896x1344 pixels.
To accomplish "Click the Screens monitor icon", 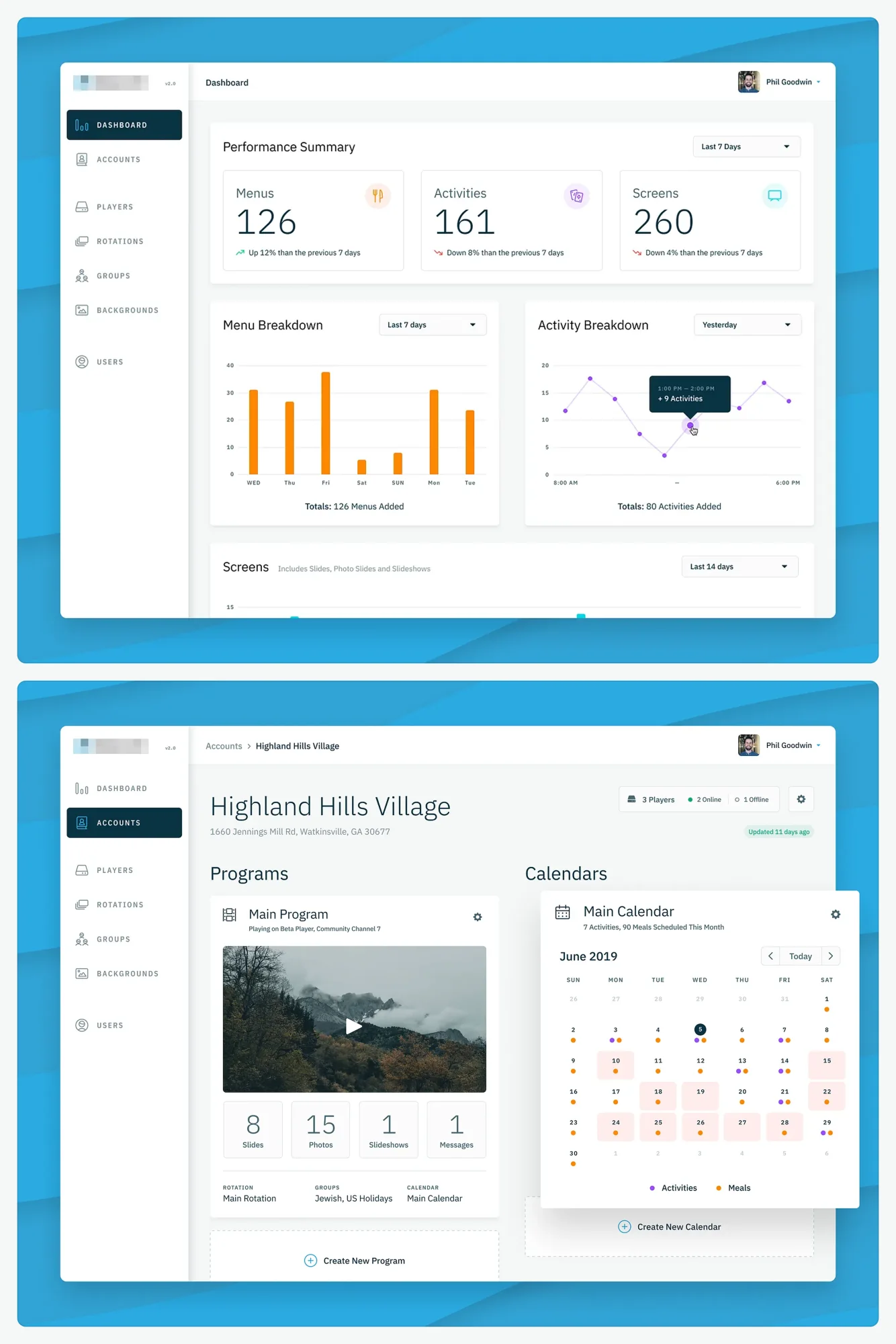I will click(774, 196).
